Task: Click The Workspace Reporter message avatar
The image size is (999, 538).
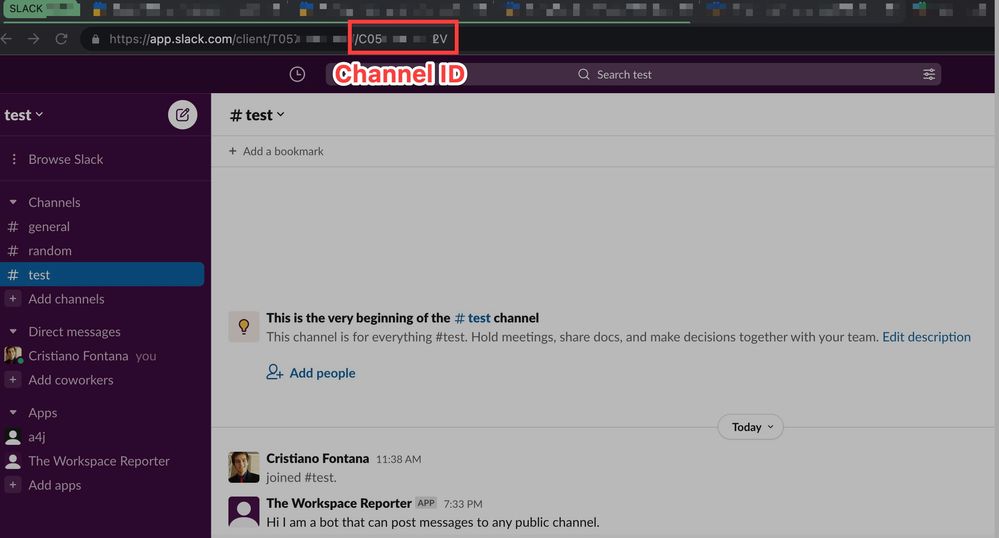Action: (x=243, y=512)
